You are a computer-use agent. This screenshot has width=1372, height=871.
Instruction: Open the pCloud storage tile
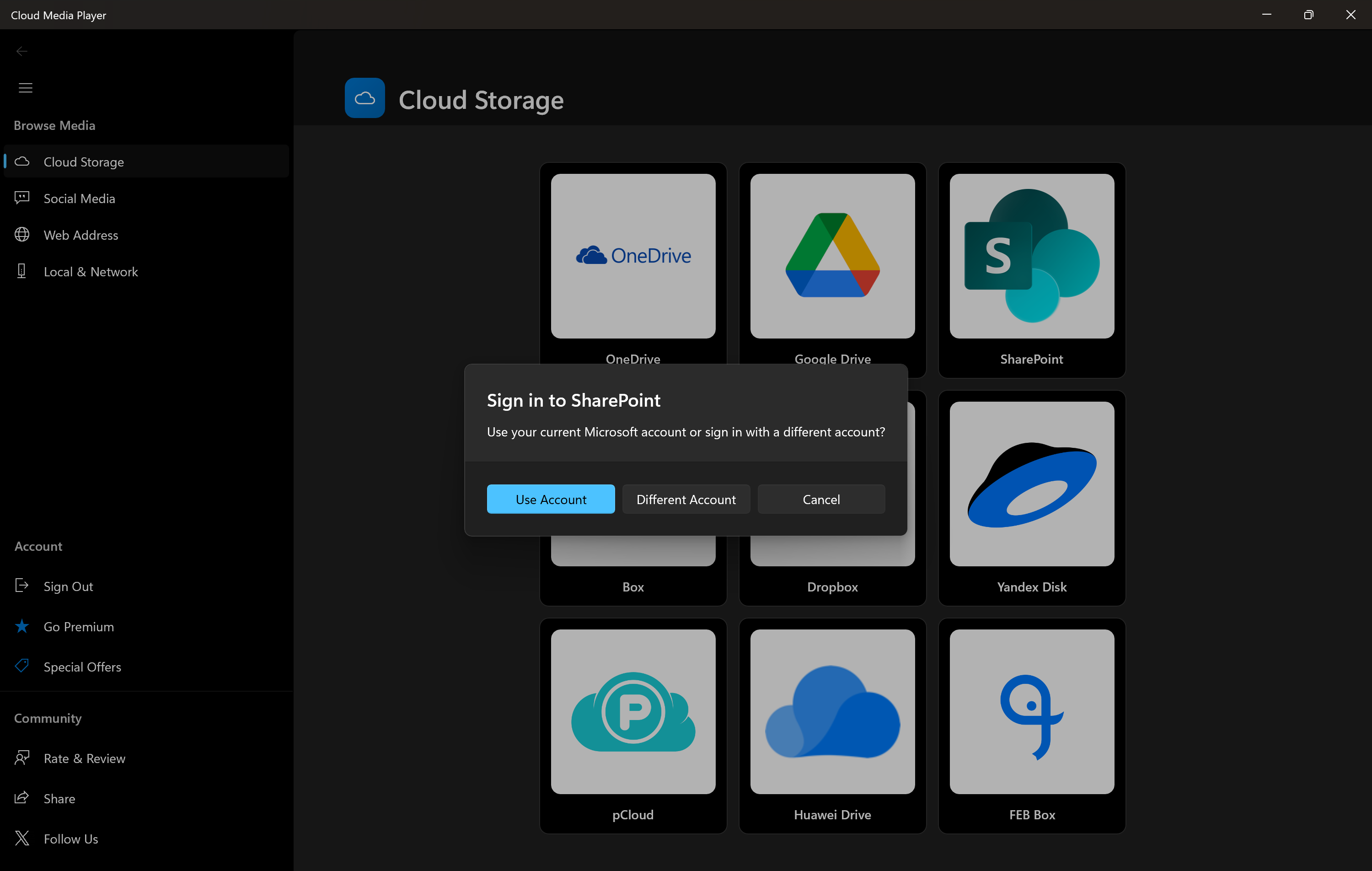(x=633, y=726)
